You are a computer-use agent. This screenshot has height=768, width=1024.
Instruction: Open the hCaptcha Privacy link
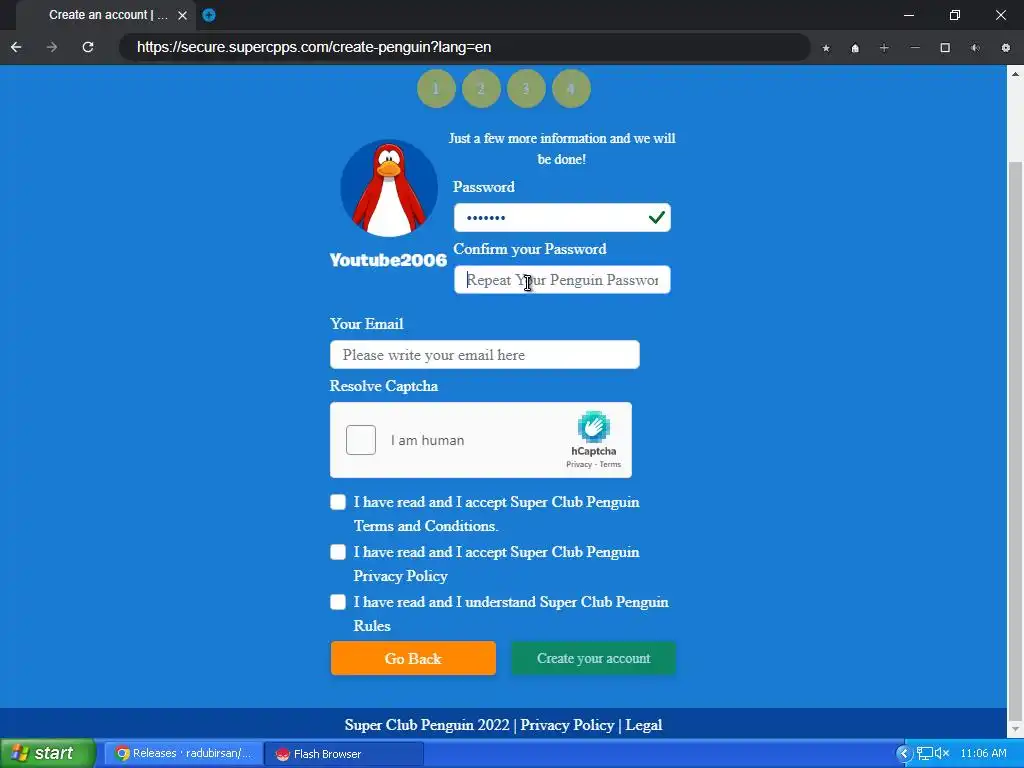click(x=579, y=464)
